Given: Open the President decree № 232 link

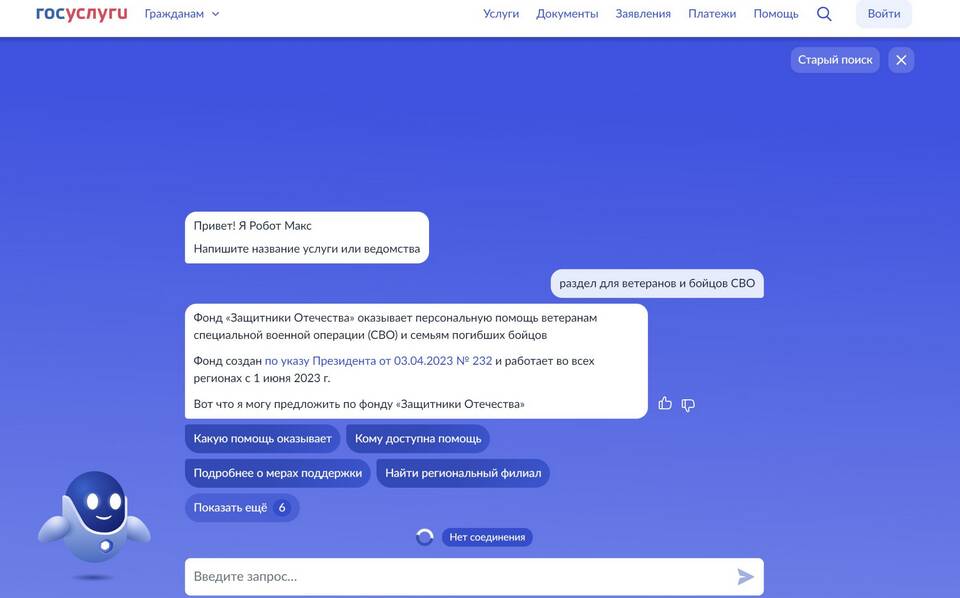Looking at the screenshot, I should point(378,361).
